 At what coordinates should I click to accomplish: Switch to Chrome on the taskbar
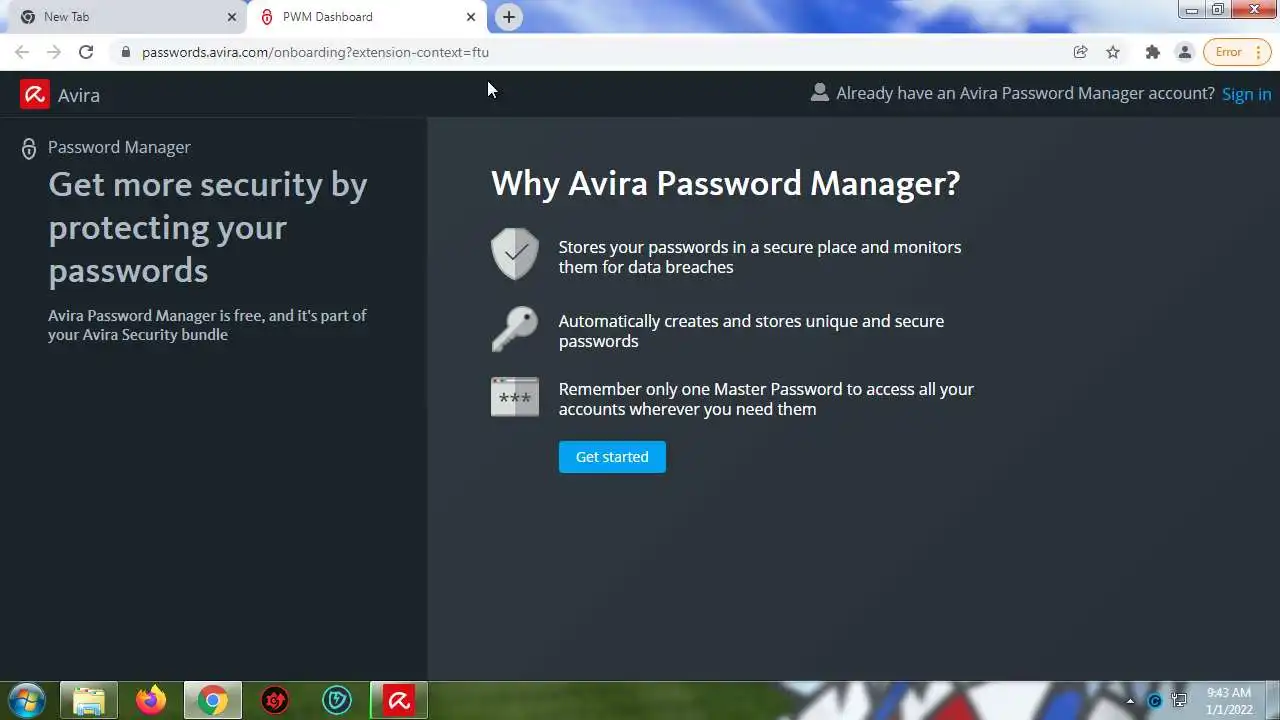coord(212,701)
